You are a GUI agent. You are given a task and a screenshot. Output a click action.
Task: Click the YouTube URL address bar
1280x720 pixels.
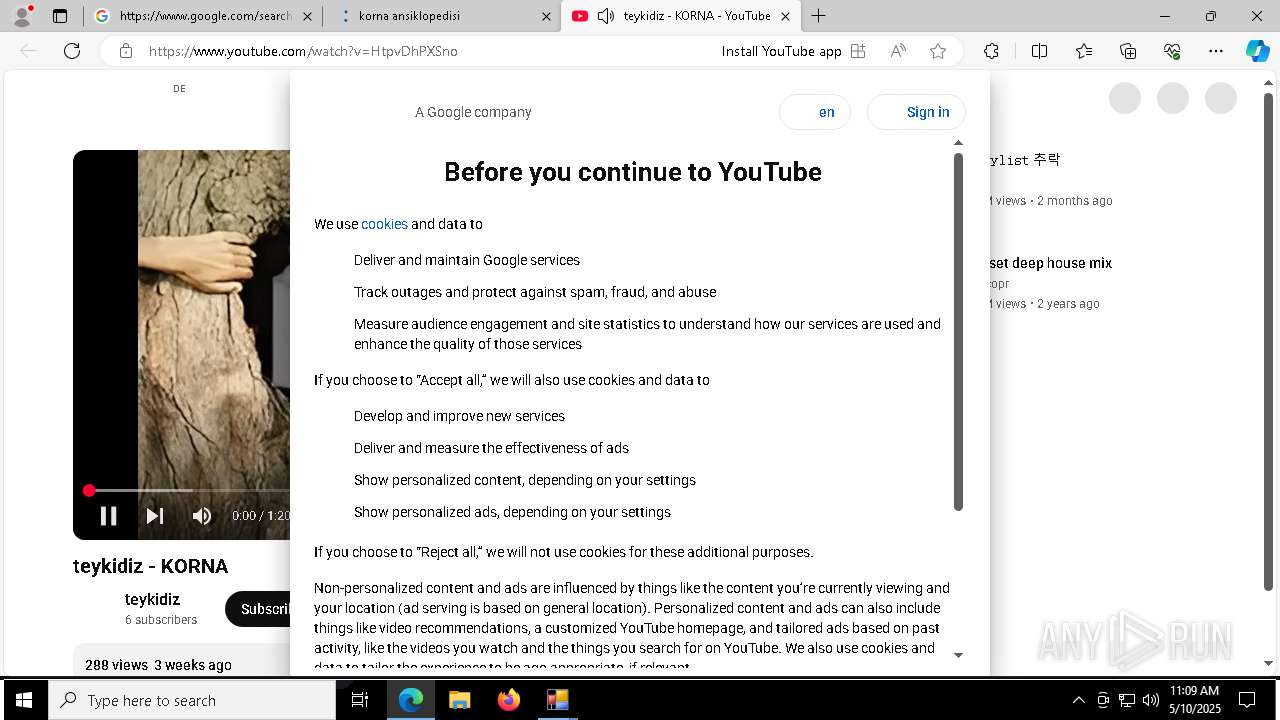303,51
